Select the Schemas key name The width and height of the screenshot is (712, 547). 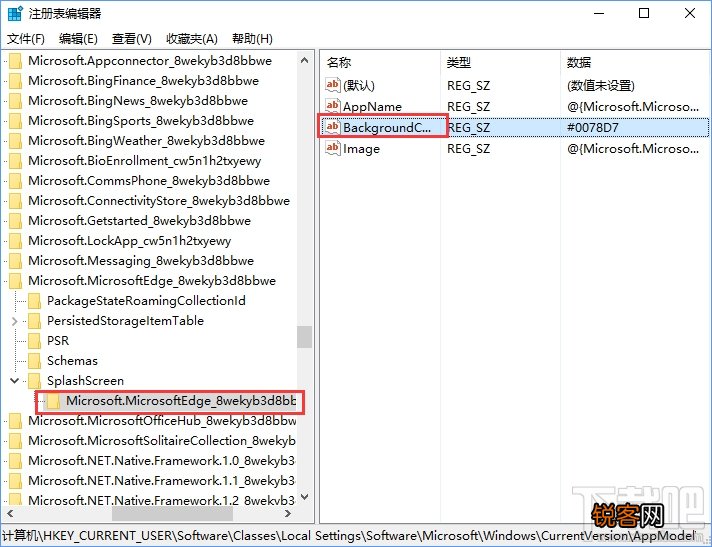pos(72,361)
